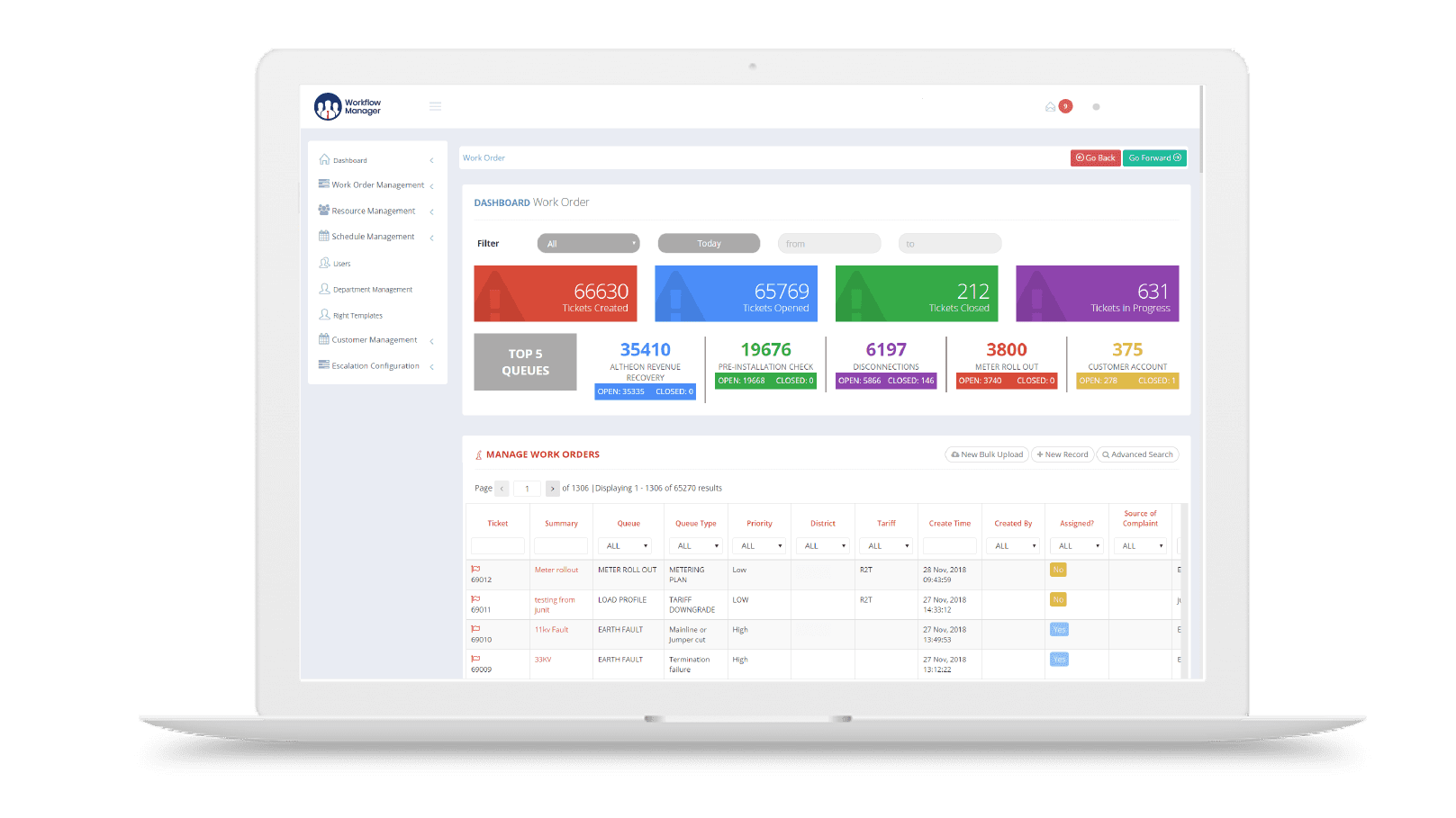Click the green Tickets Closed card

point(917,293)
